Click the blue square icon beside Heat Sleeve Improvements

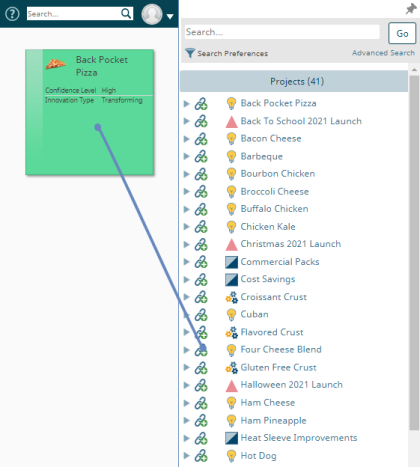pyautogui.click(x=231, y=438)
